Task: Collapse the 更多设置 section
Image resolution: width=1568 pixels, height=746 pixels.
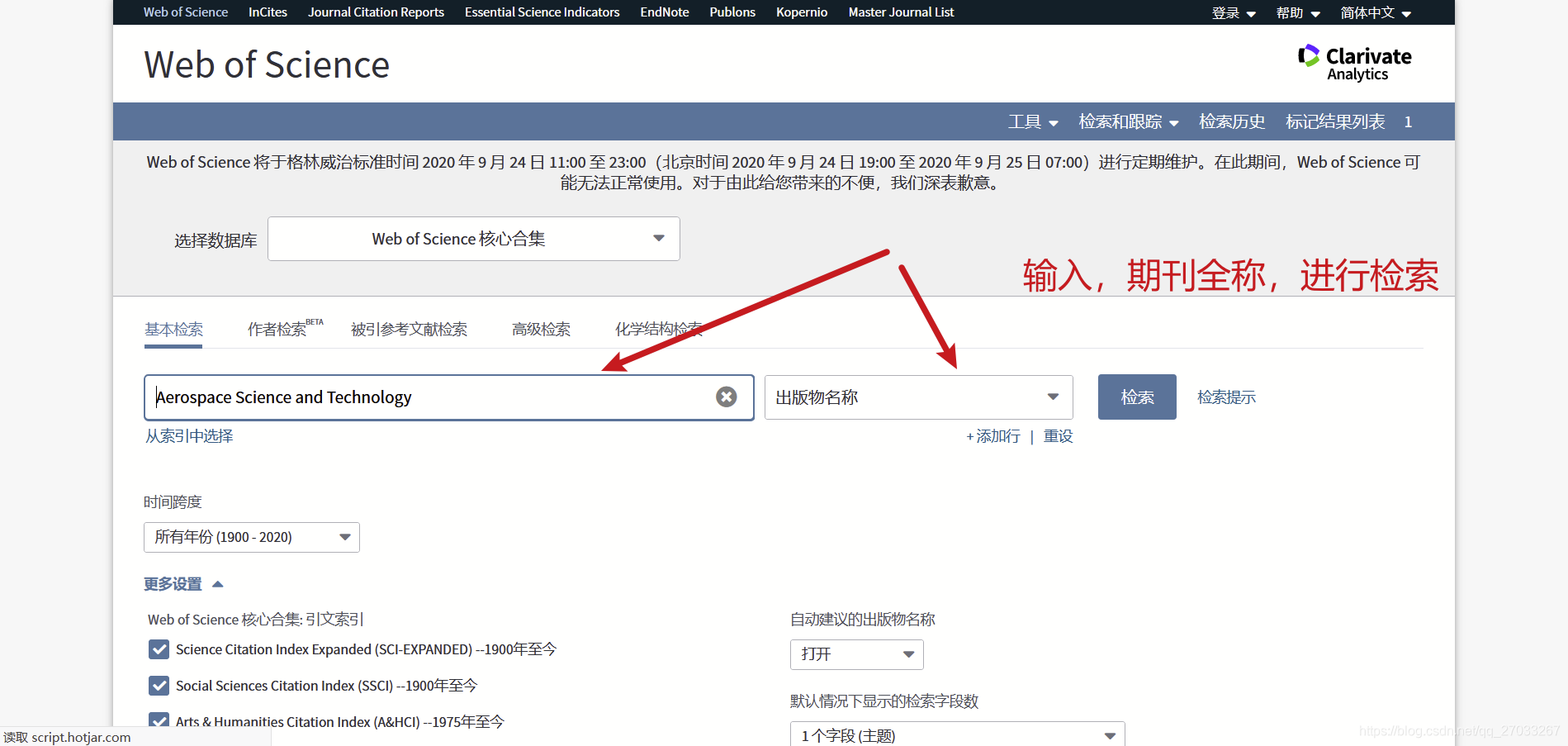Action: [x=183, y=584]
